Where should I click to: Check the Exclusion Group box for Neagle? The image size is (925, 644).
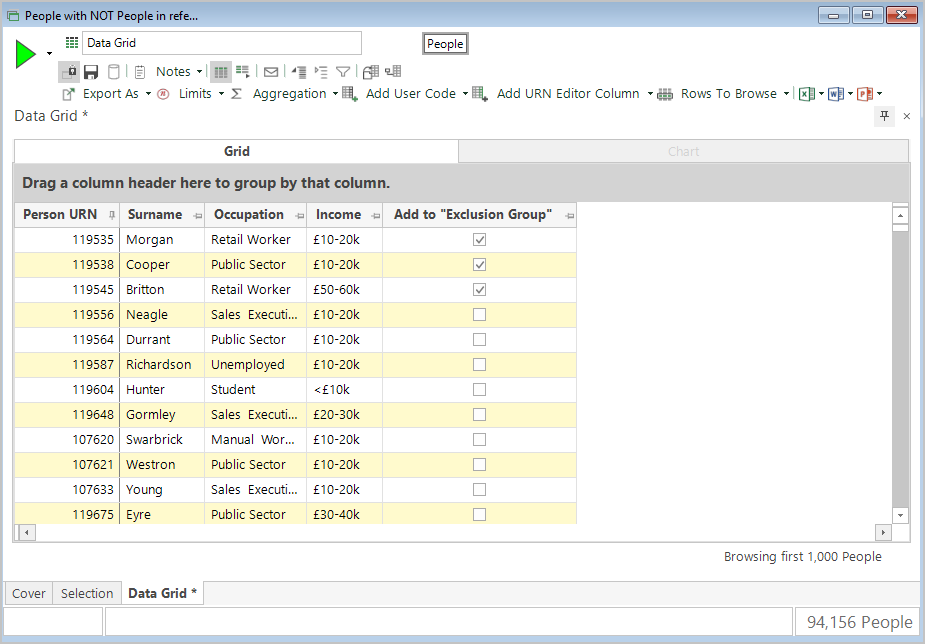480,315
